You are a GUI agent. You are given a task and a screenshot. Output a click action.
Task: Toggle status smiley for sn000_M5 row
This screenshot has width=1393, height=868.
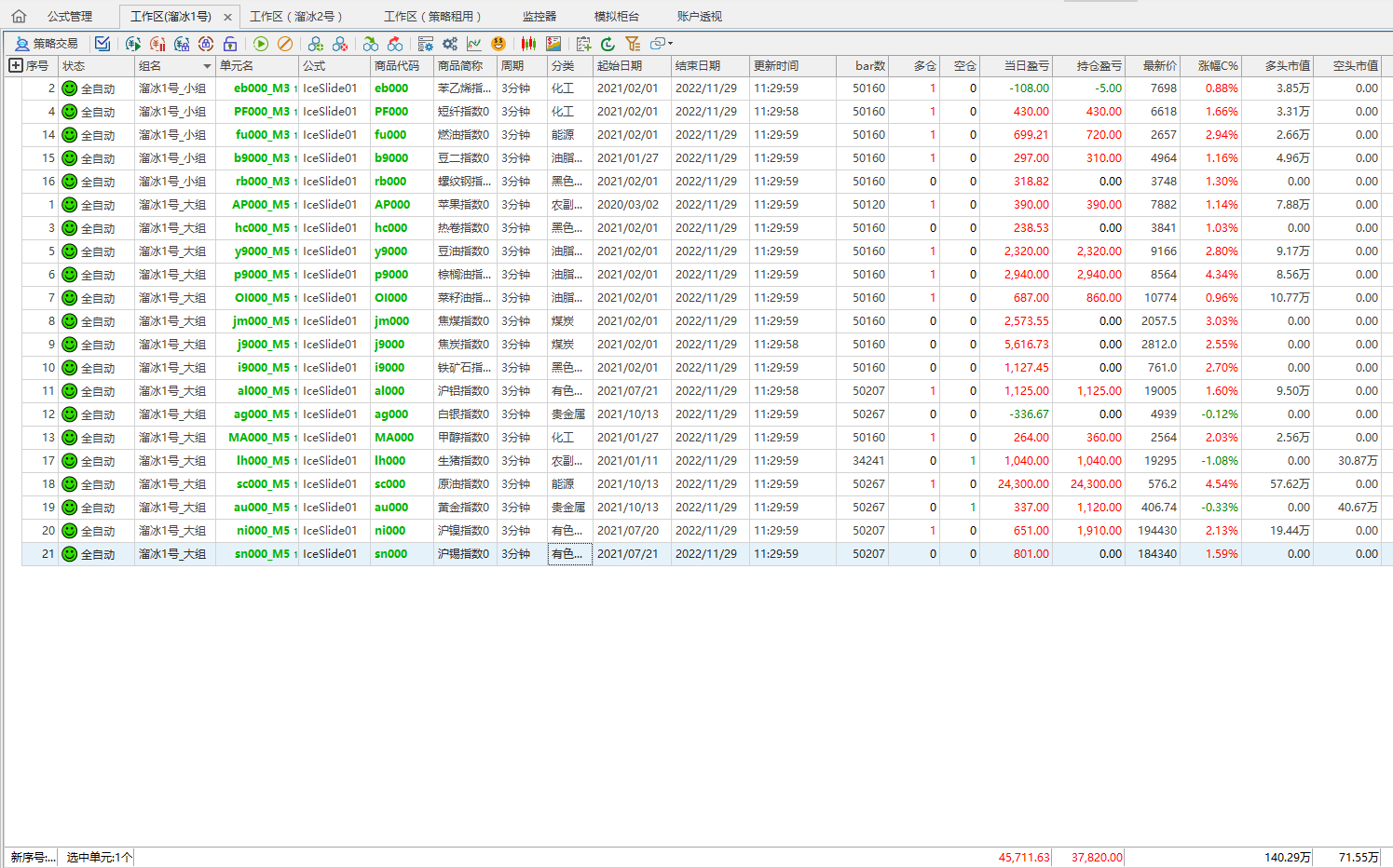[69, 554]
